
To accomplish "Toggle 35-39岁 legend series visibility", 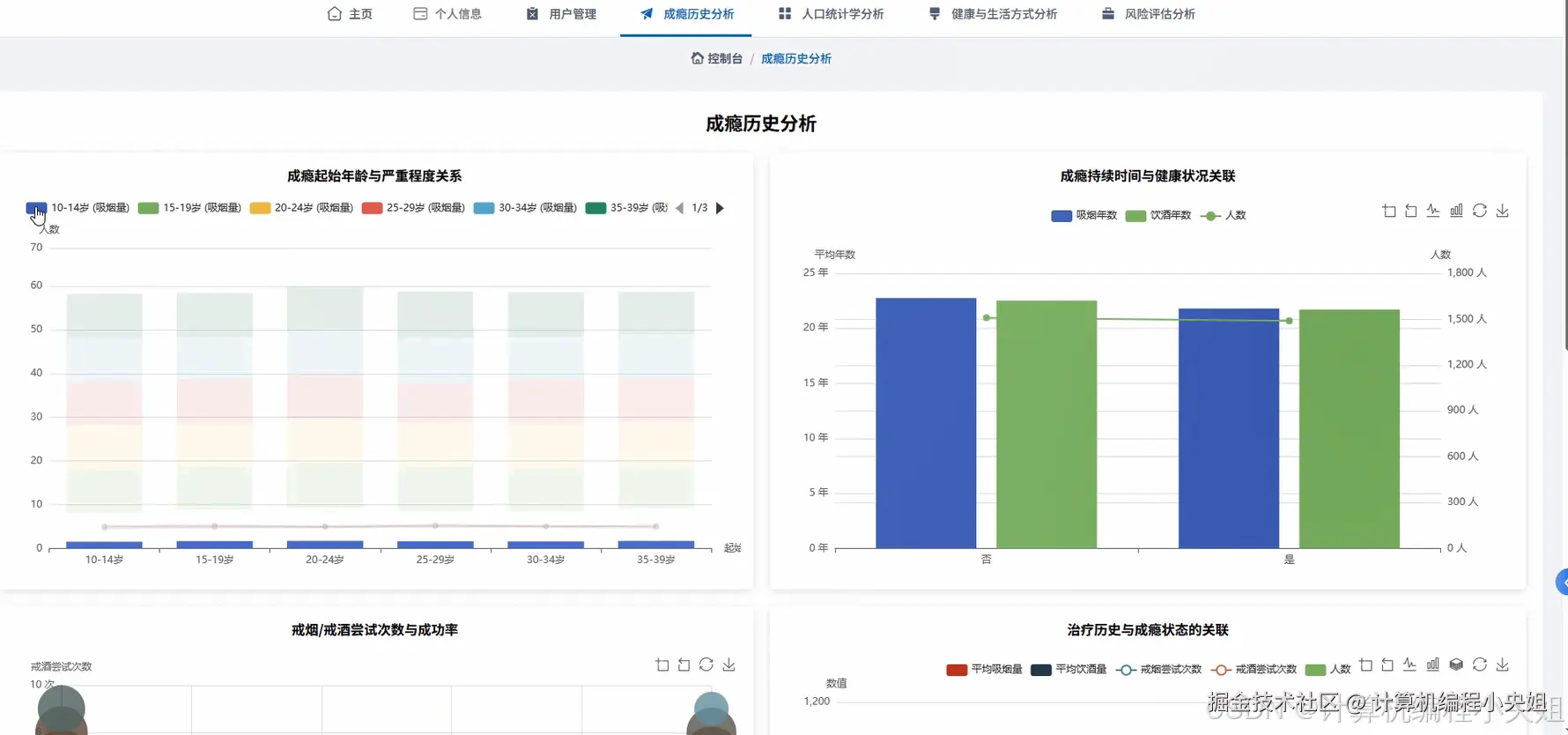I will (x=626, y=208).
